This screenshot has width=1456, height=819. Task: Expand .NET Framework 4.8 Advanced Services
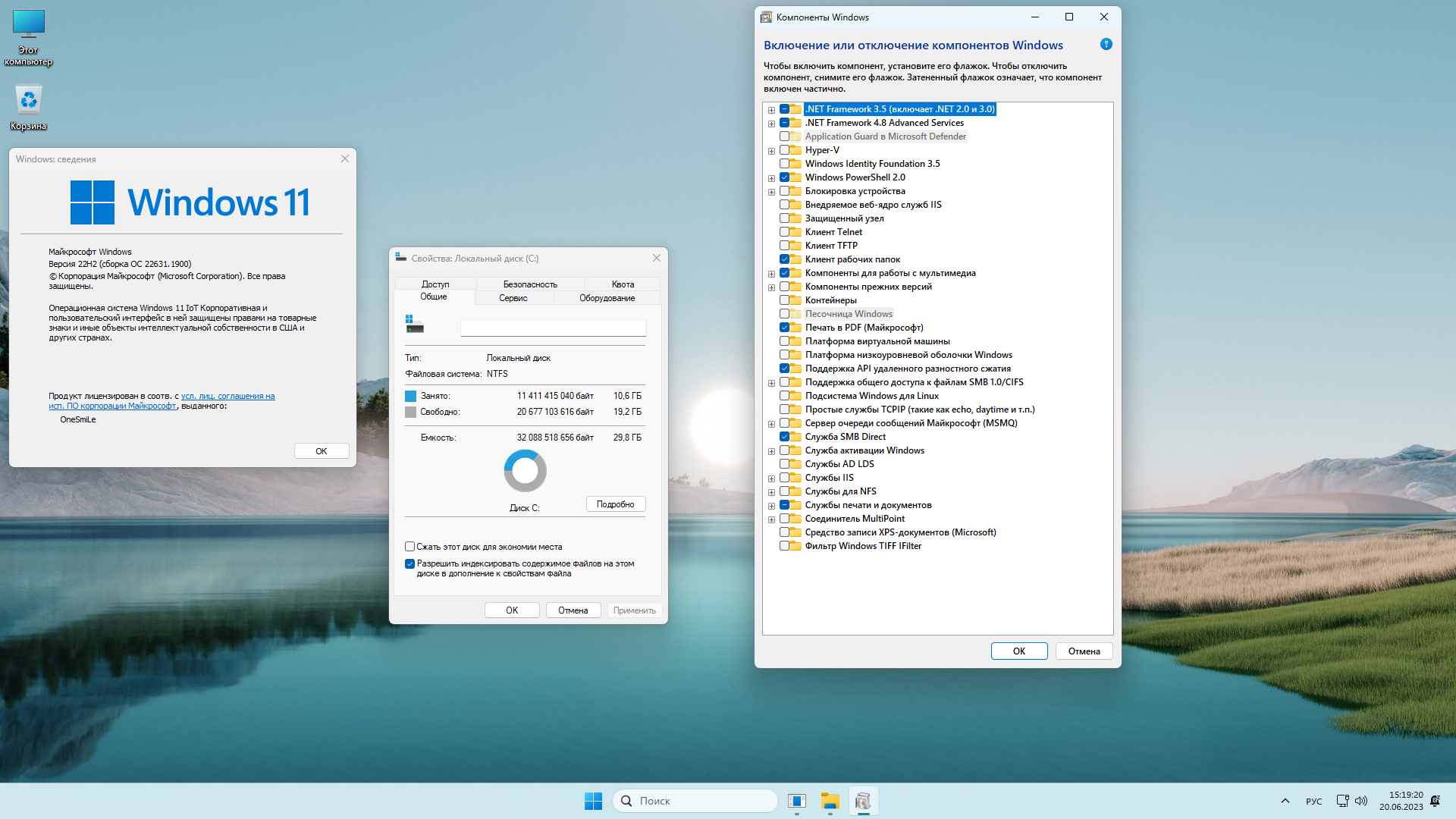tap(771, 124)
